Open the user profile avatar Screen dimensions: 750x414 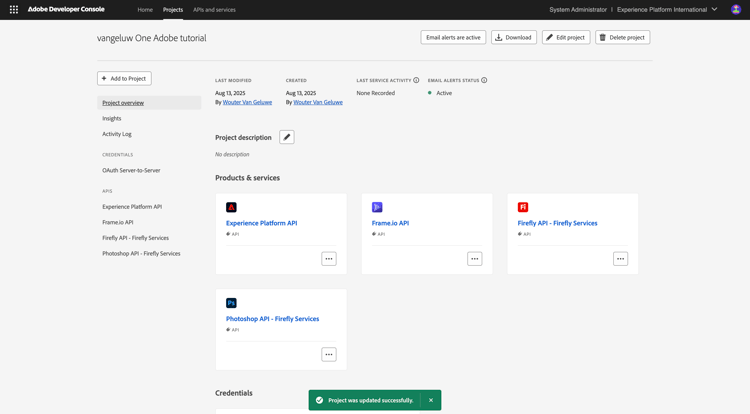click(x=736, y=10)
